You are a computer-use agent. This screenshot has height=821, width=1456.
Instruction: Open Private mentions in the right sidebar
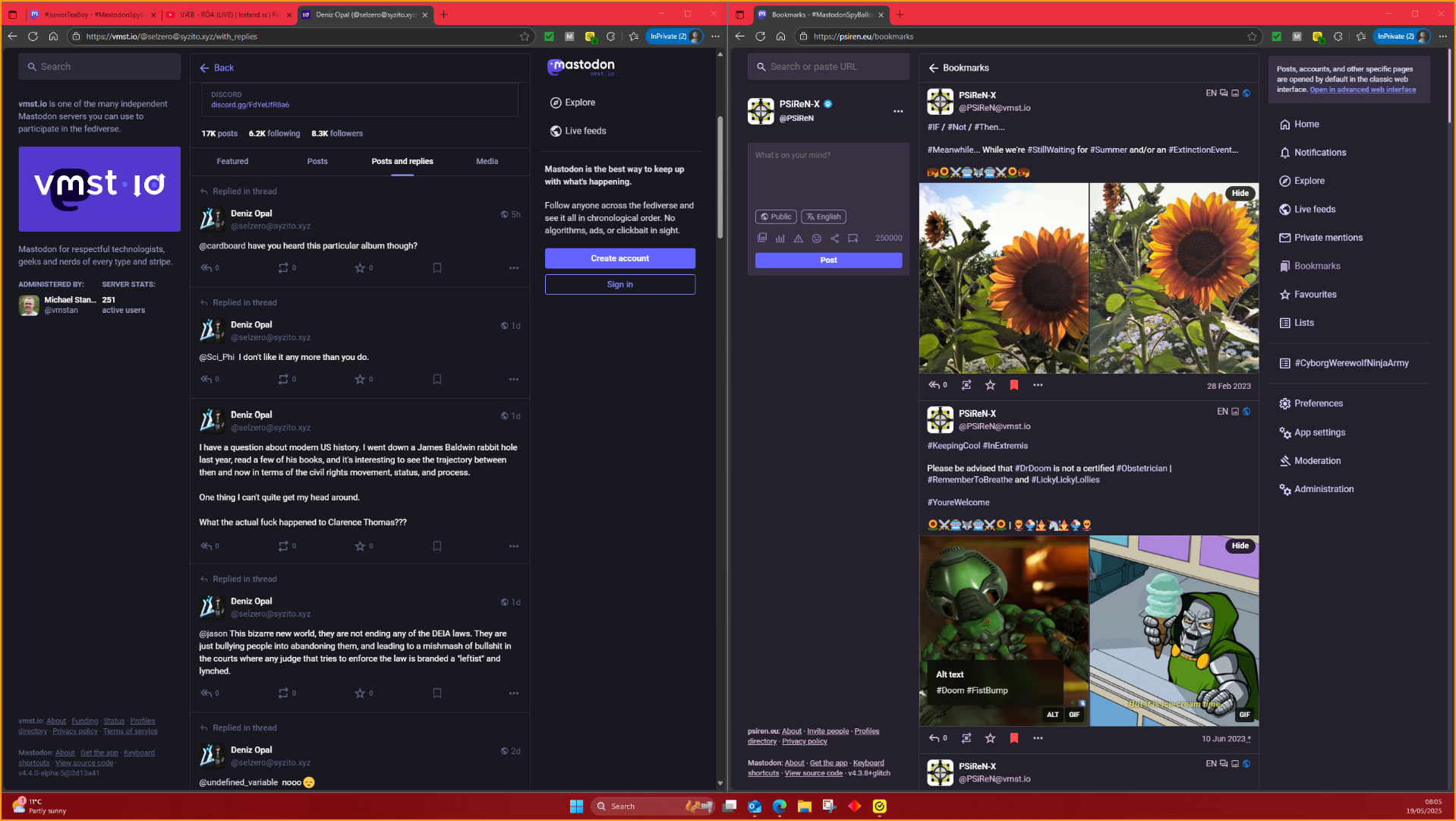[1321, 238]
